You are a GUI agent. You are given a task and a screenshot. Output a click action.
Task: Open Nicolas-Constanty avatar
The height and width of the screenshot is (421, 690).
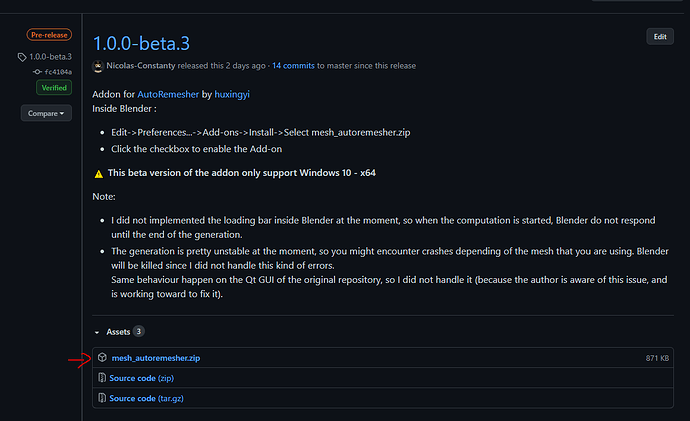click(x=98, y=66)
